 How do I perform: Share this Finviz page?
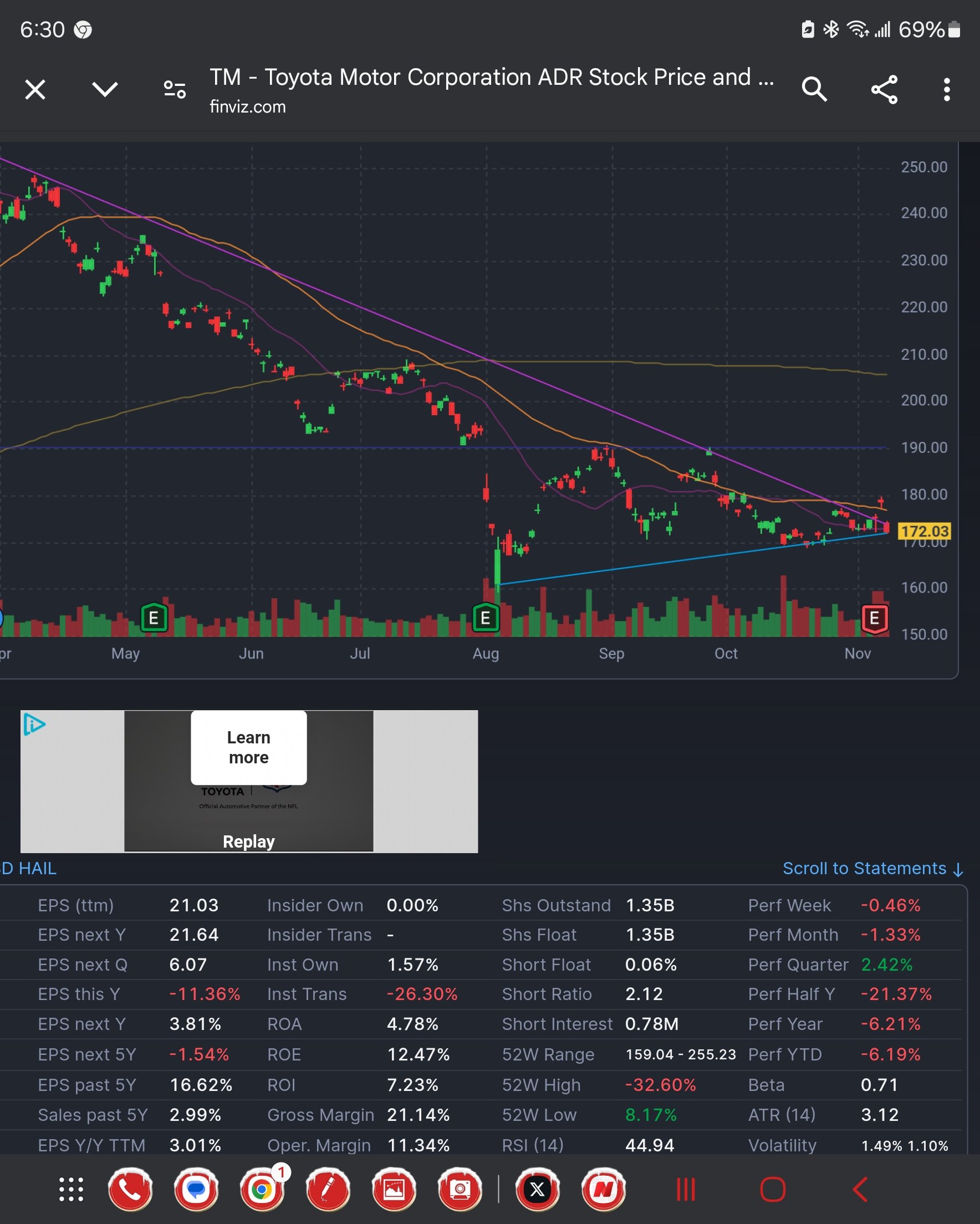(884, 89)
